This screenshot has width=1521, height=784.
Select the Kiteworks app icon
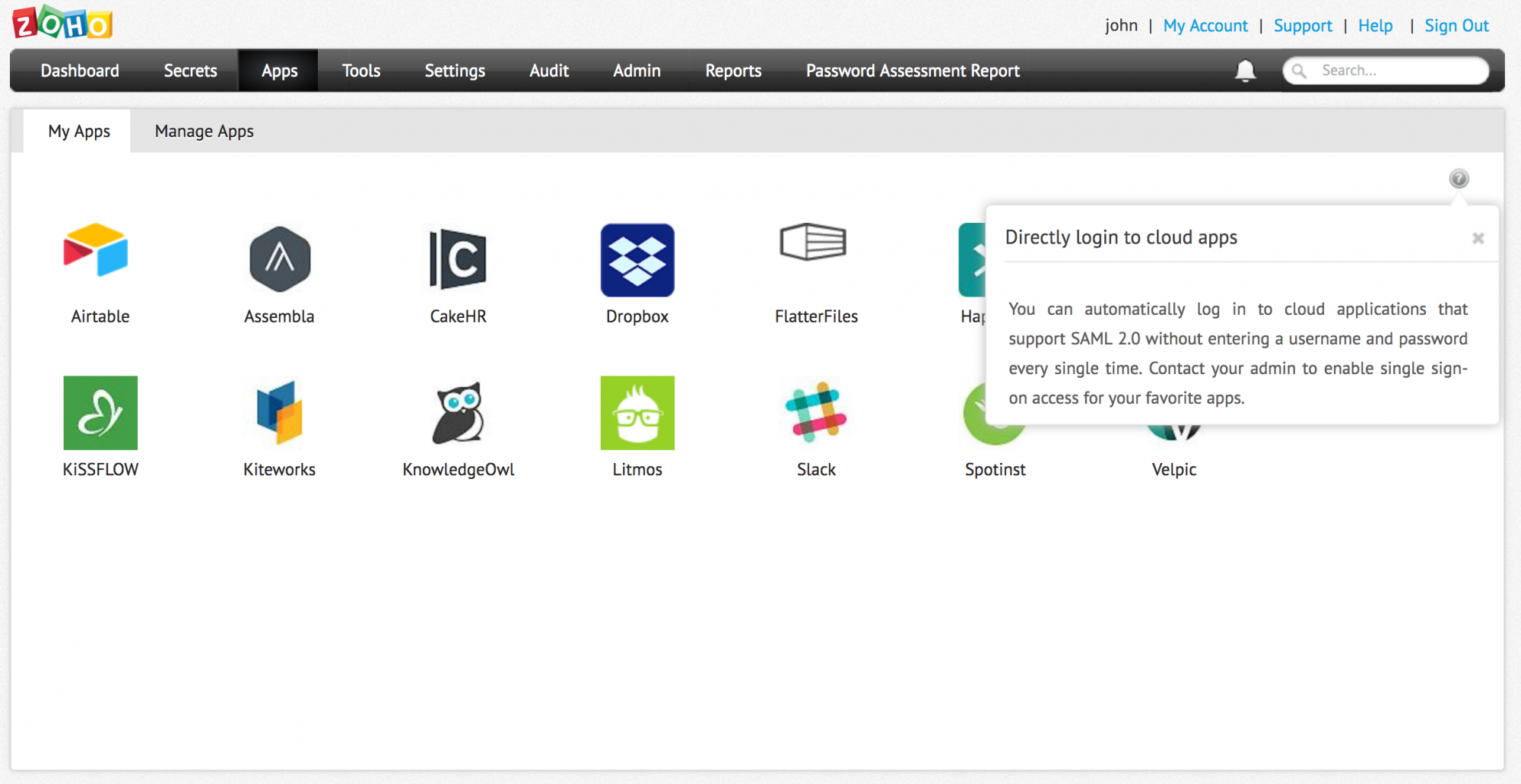click(x=279, y=413)
